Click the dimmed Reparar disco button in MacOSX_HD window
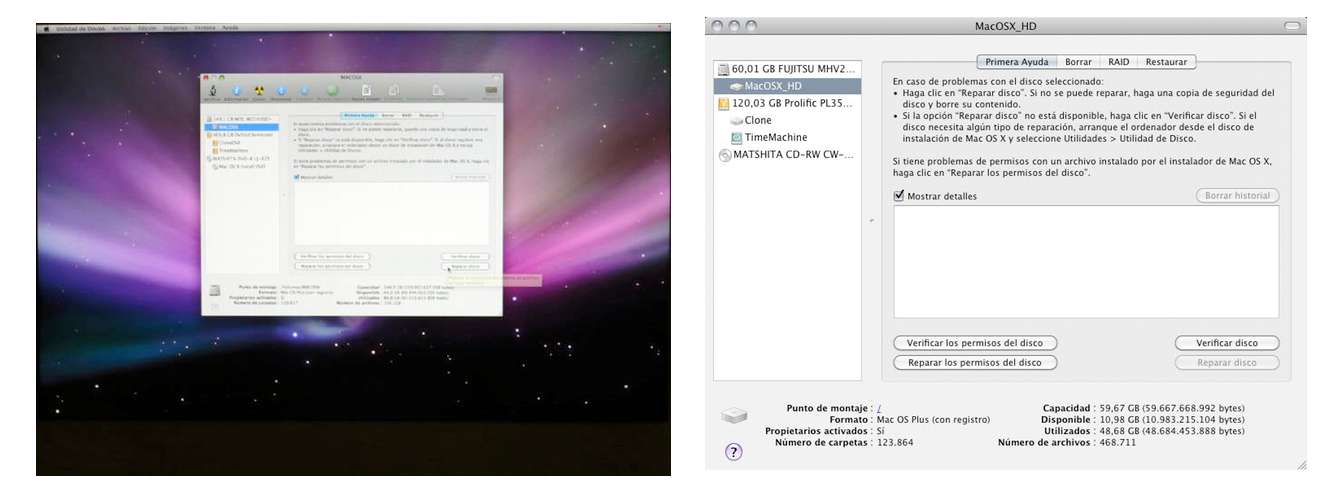 [1227, 363]
